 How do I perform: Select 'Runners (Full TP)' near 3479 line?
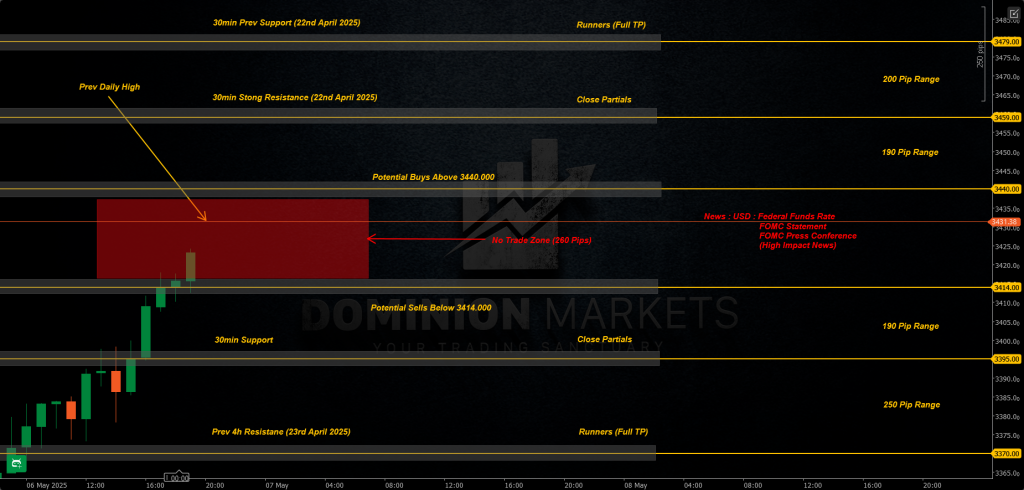pos(611,25)
